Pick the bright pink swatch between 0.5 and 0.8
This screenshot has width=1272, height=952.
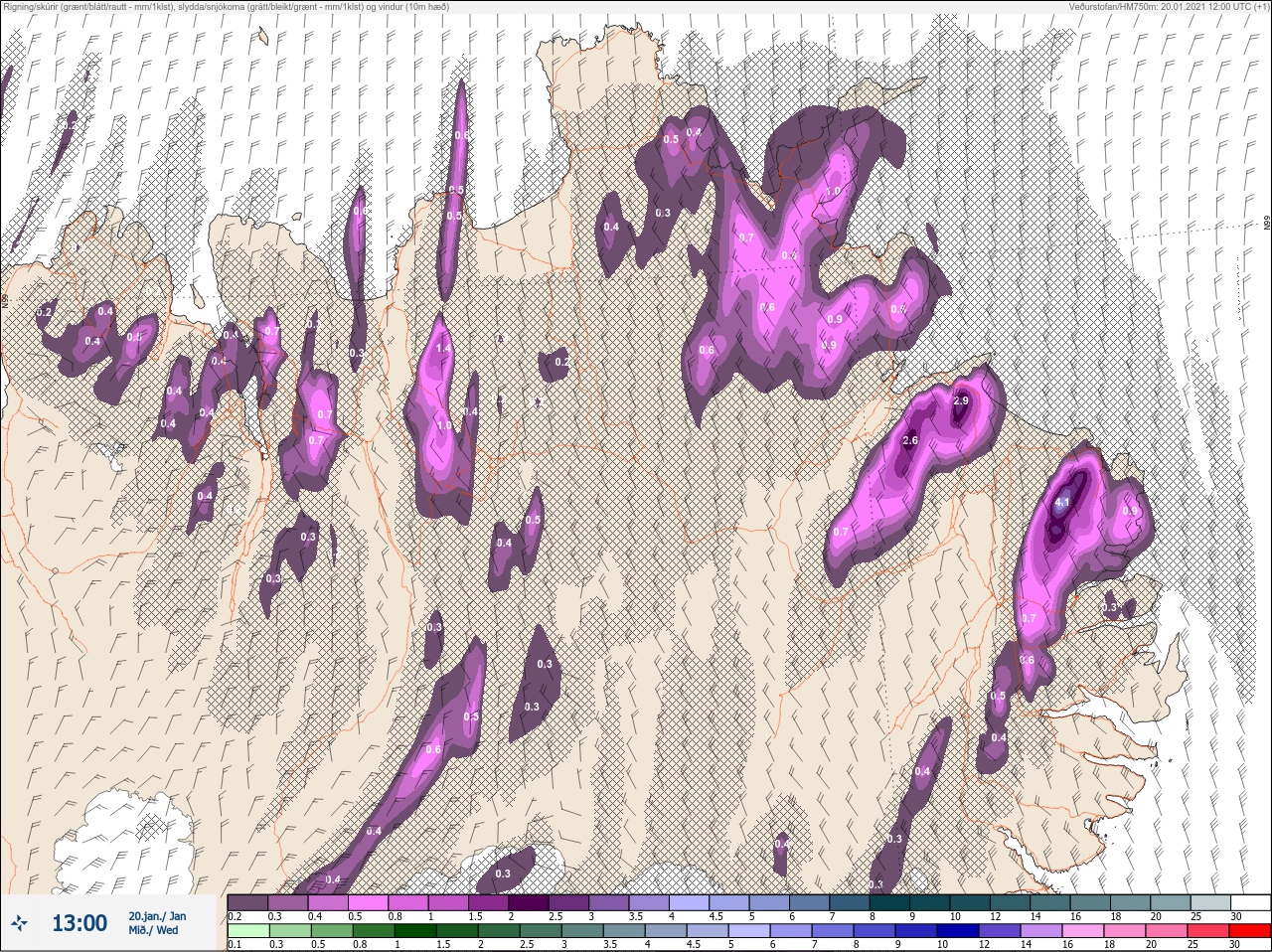point(370,902)
